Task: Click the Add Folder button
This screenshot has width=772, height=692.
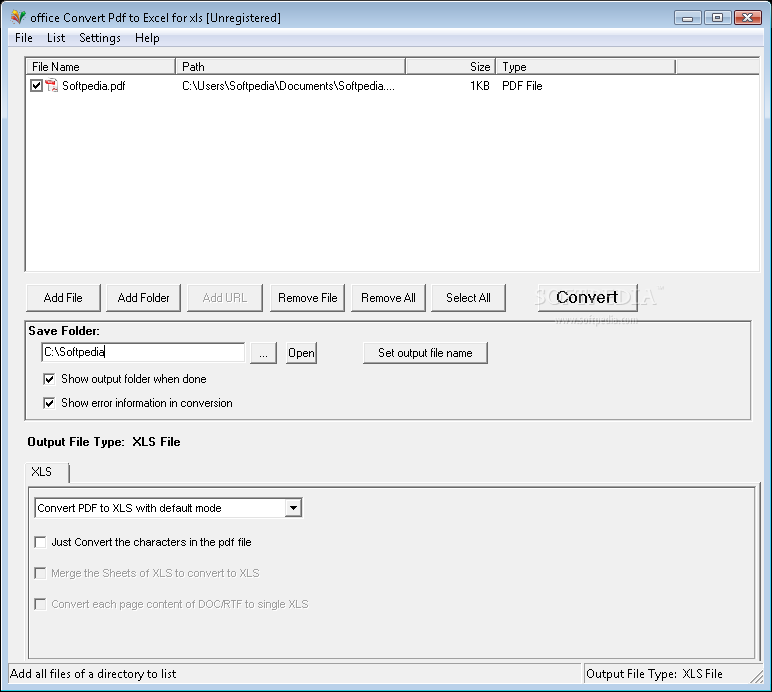Action: tap(143, 298)
